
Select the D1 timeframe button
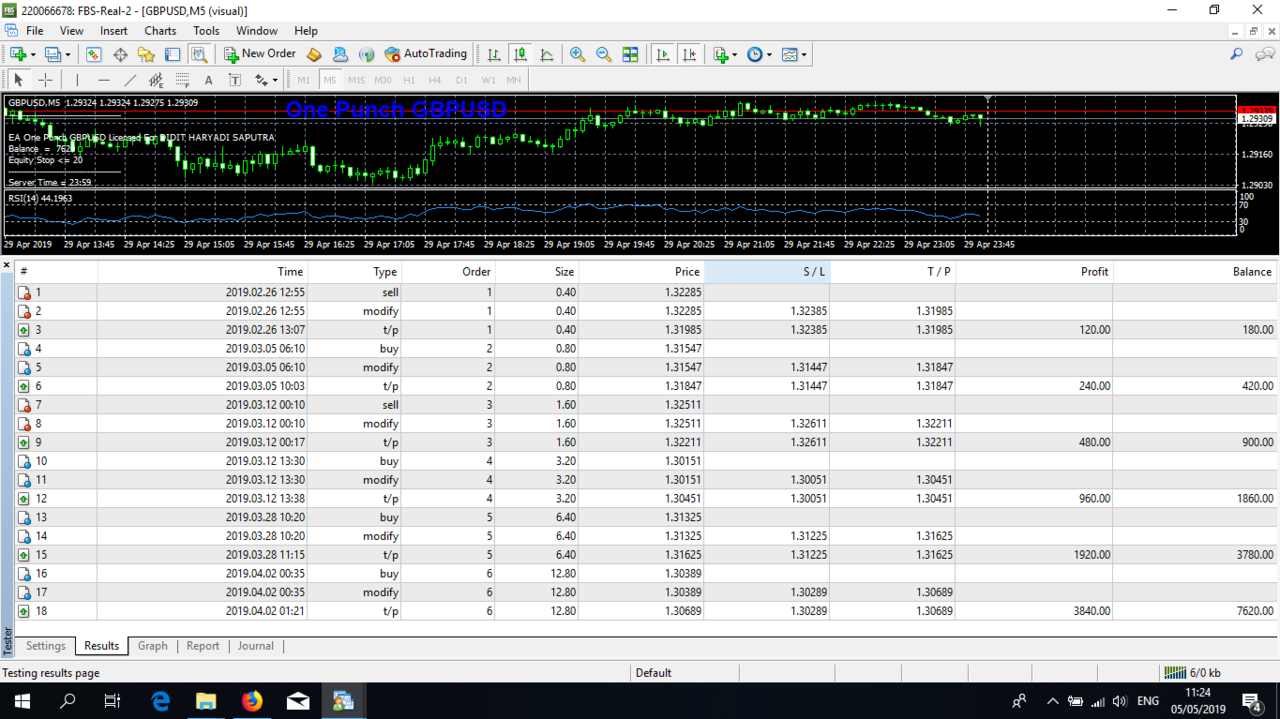(x=461, y=80)
